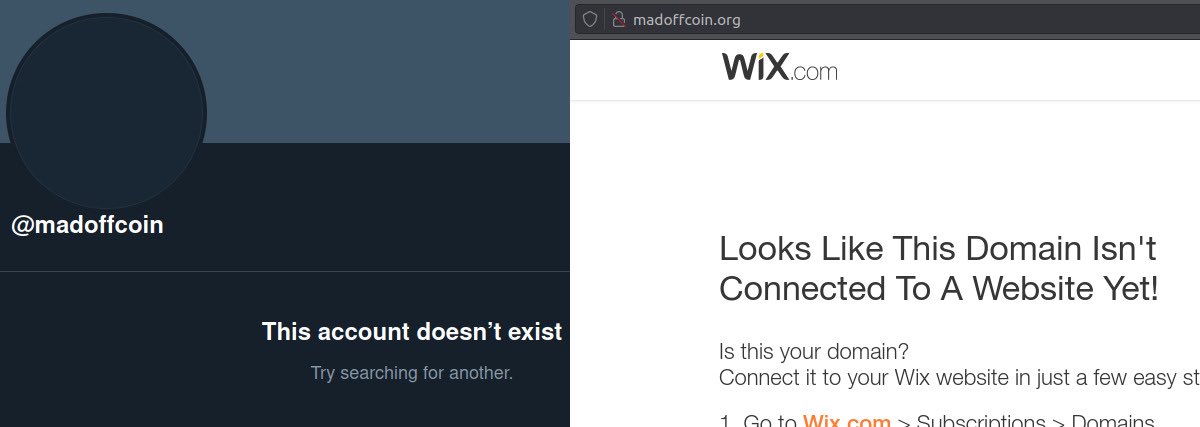Screen dimensions: 1200x427
Task: Click the Wix.com logo in the header
Action: pos(779,68)
